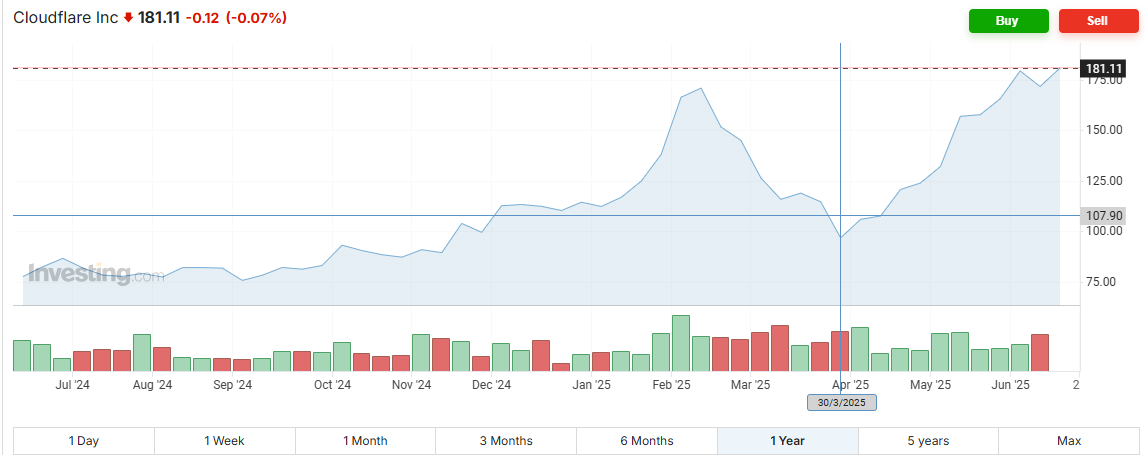Click the red down arrow next to price
The width and height of the screenshot is (1145, 455).
[129, 18]
